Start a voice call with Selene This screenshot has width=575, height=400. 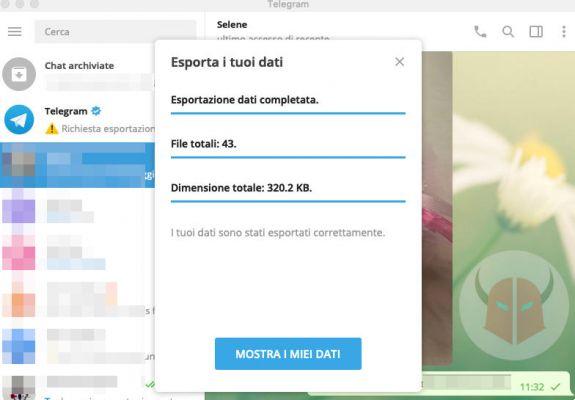480,32
